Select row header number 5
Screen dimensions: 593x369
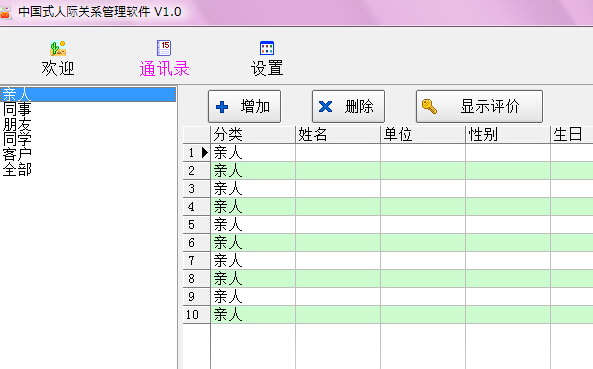coord(197,225)
